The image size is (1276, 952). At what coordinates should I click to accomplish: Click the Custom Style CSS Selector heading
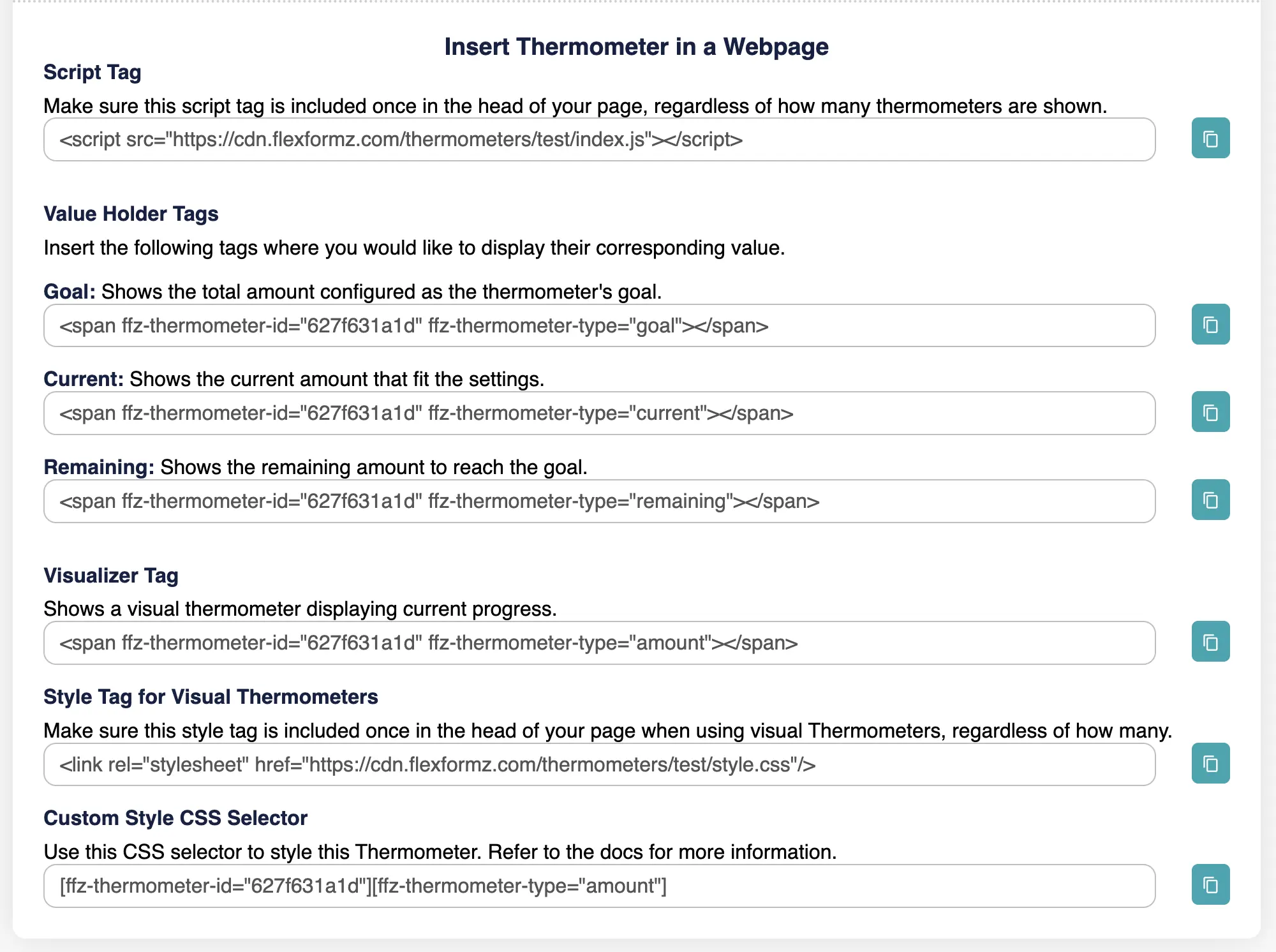pos(175,818)
